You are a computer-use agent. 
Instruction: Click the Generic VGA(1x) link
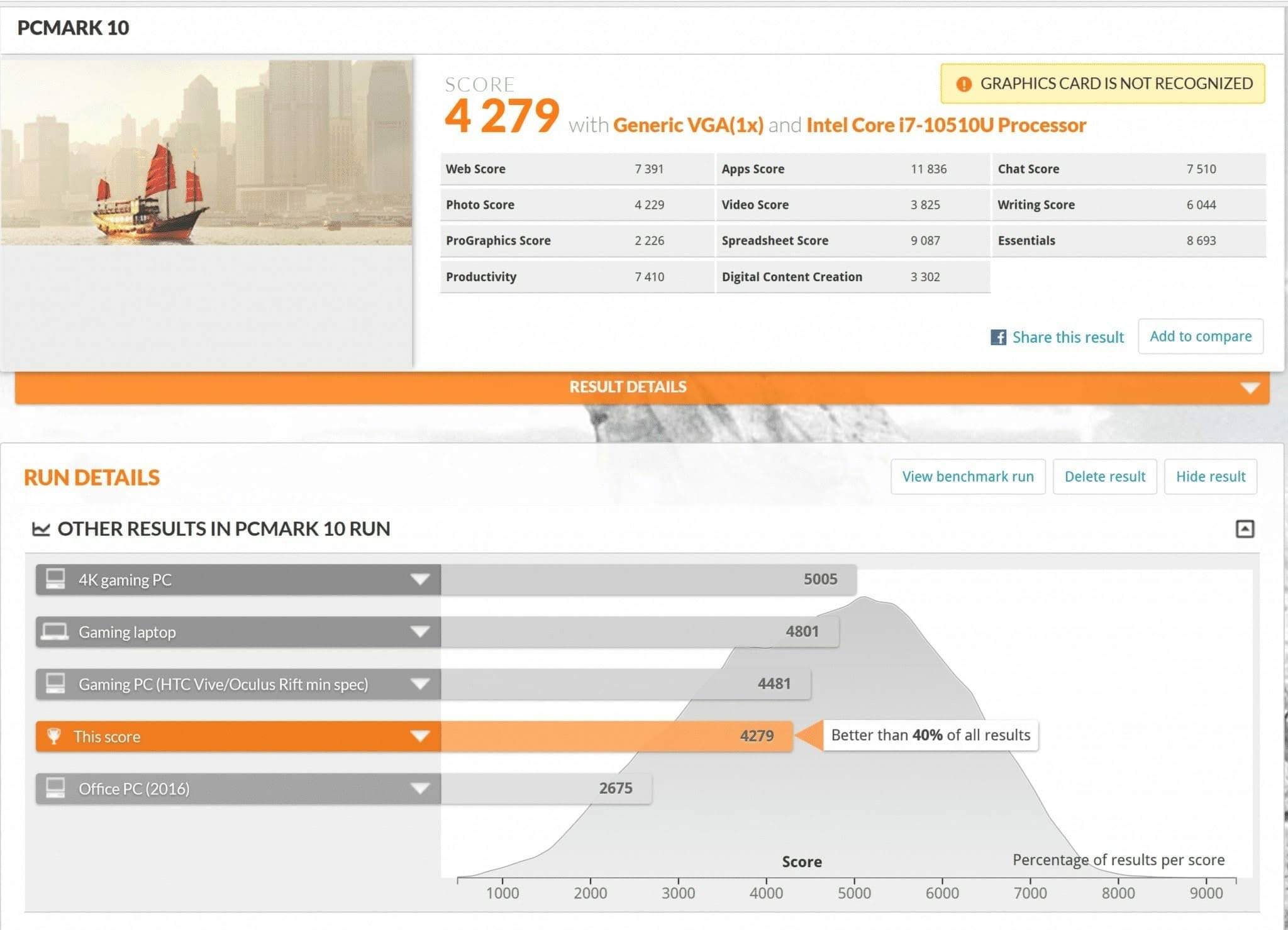click(x=688, y=125)
